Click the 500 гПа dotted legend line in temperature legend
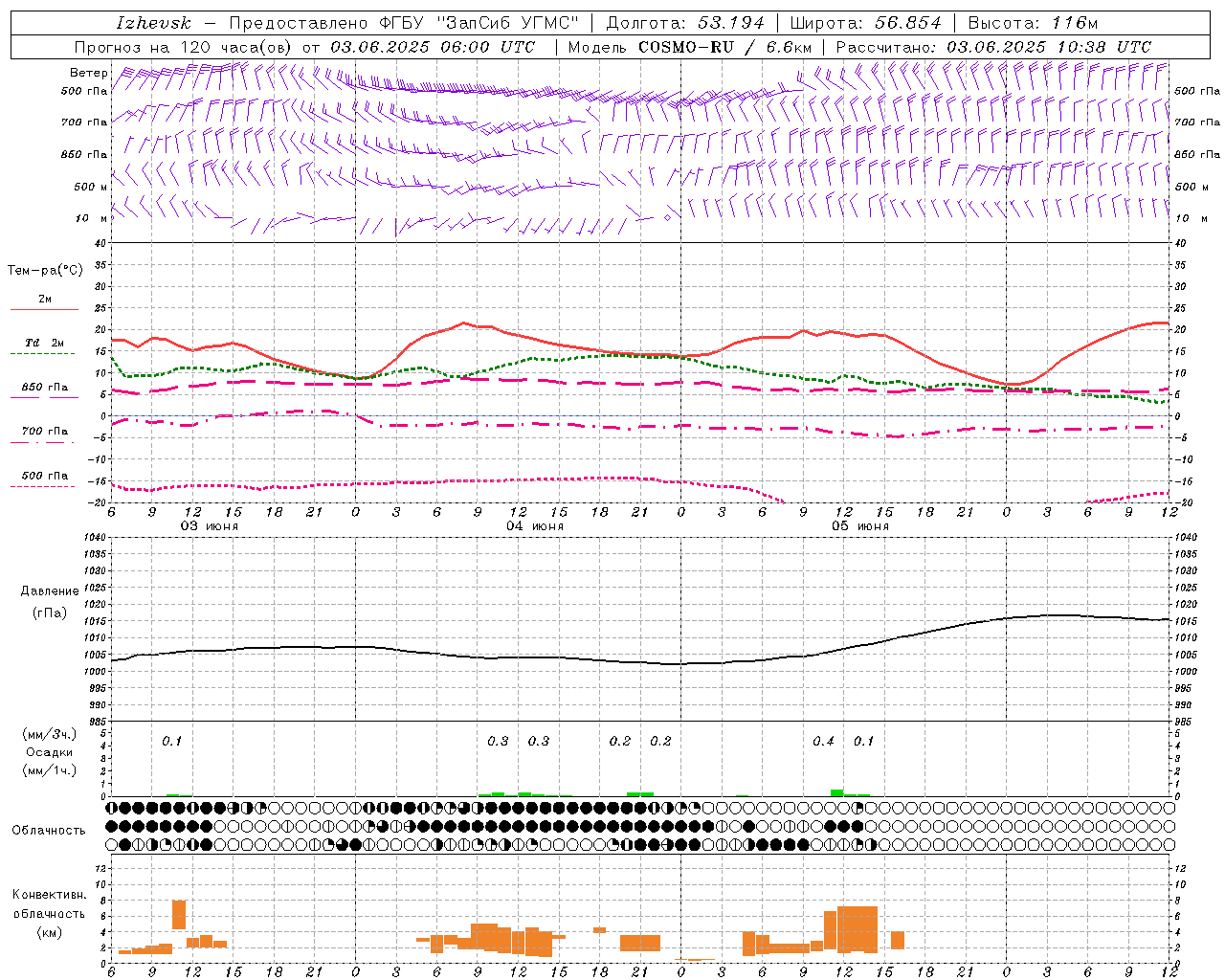The width and height of the screenshot is (1225, 980). coord(42,486)
